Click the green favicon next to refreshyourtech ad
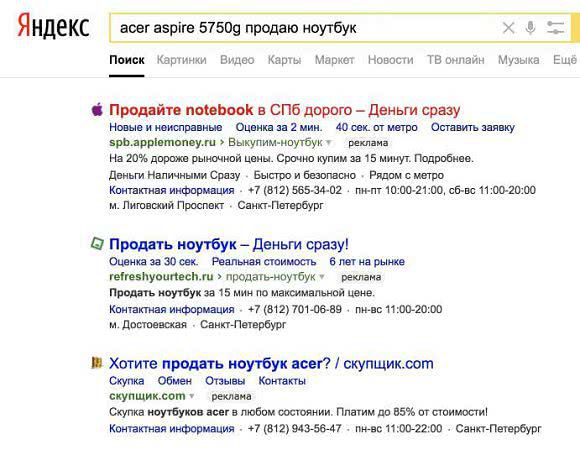This screenshot has height=450, width=580. 97,244
